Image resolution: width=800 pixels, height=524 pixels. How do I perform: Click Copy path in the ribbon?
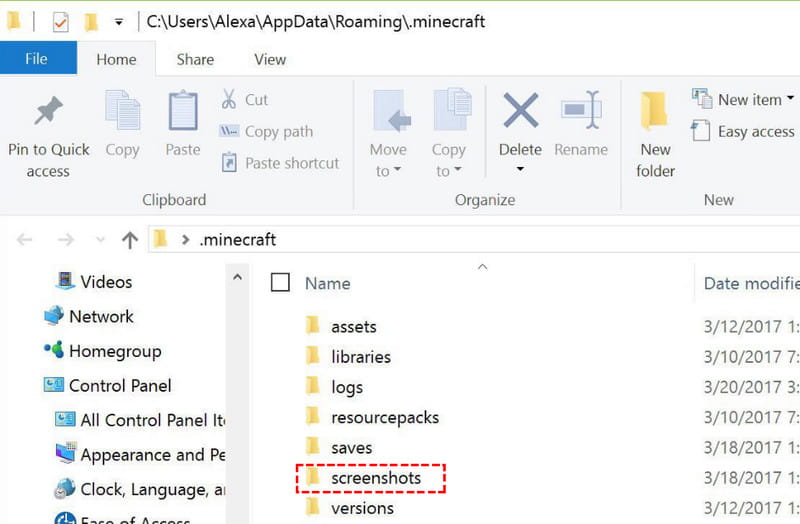tap(266, 131)
